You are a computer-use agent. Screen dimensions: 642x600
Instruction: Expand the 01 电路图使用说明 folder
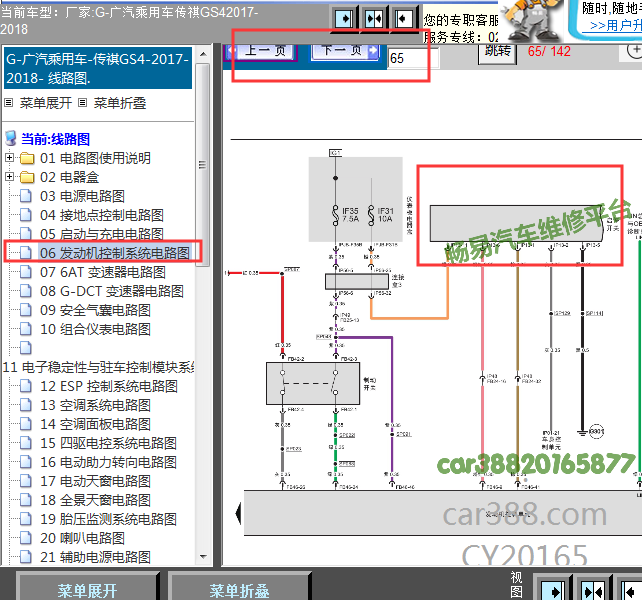point(9,158)
